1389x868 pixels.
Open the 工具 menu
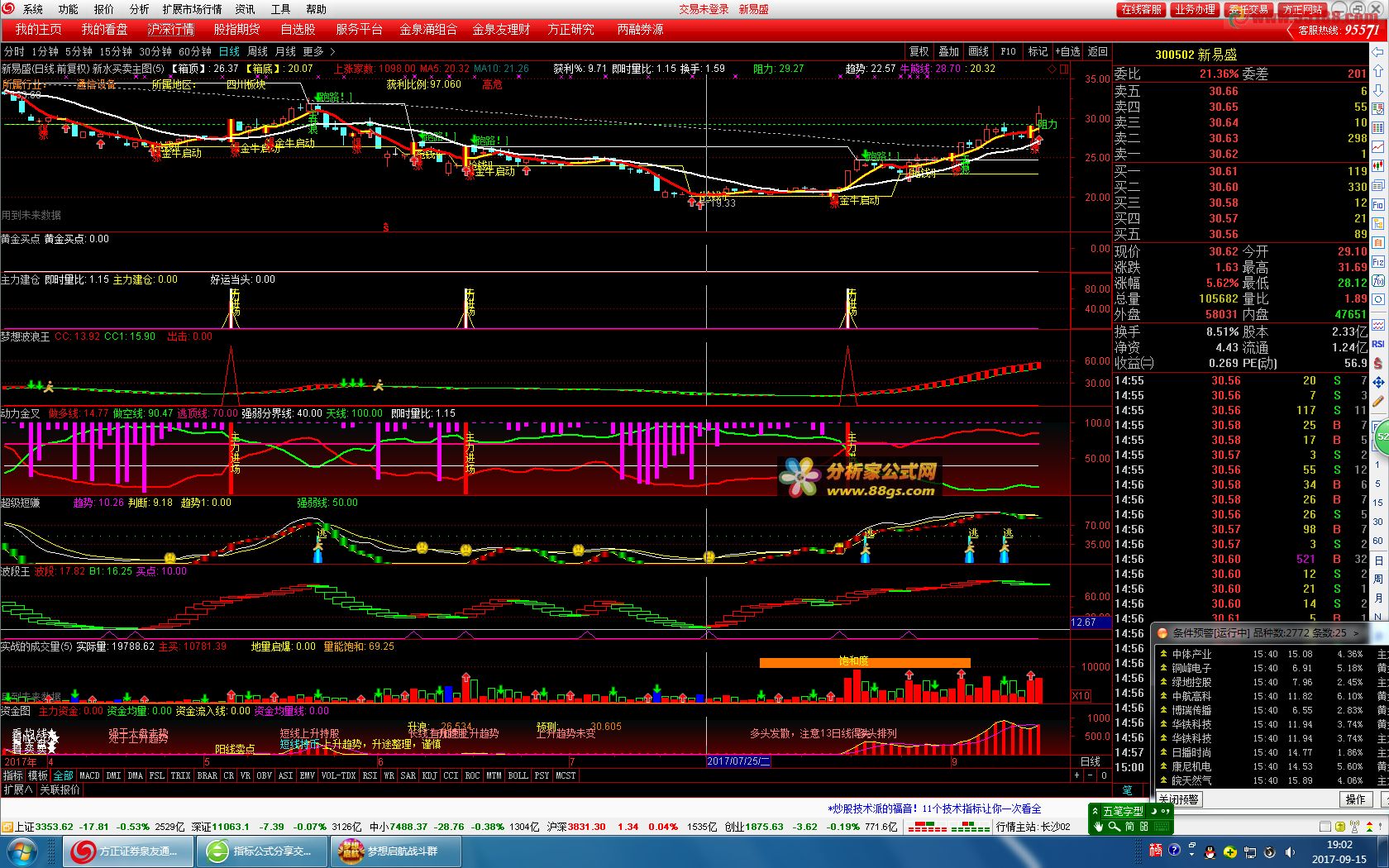coord(280,9)
